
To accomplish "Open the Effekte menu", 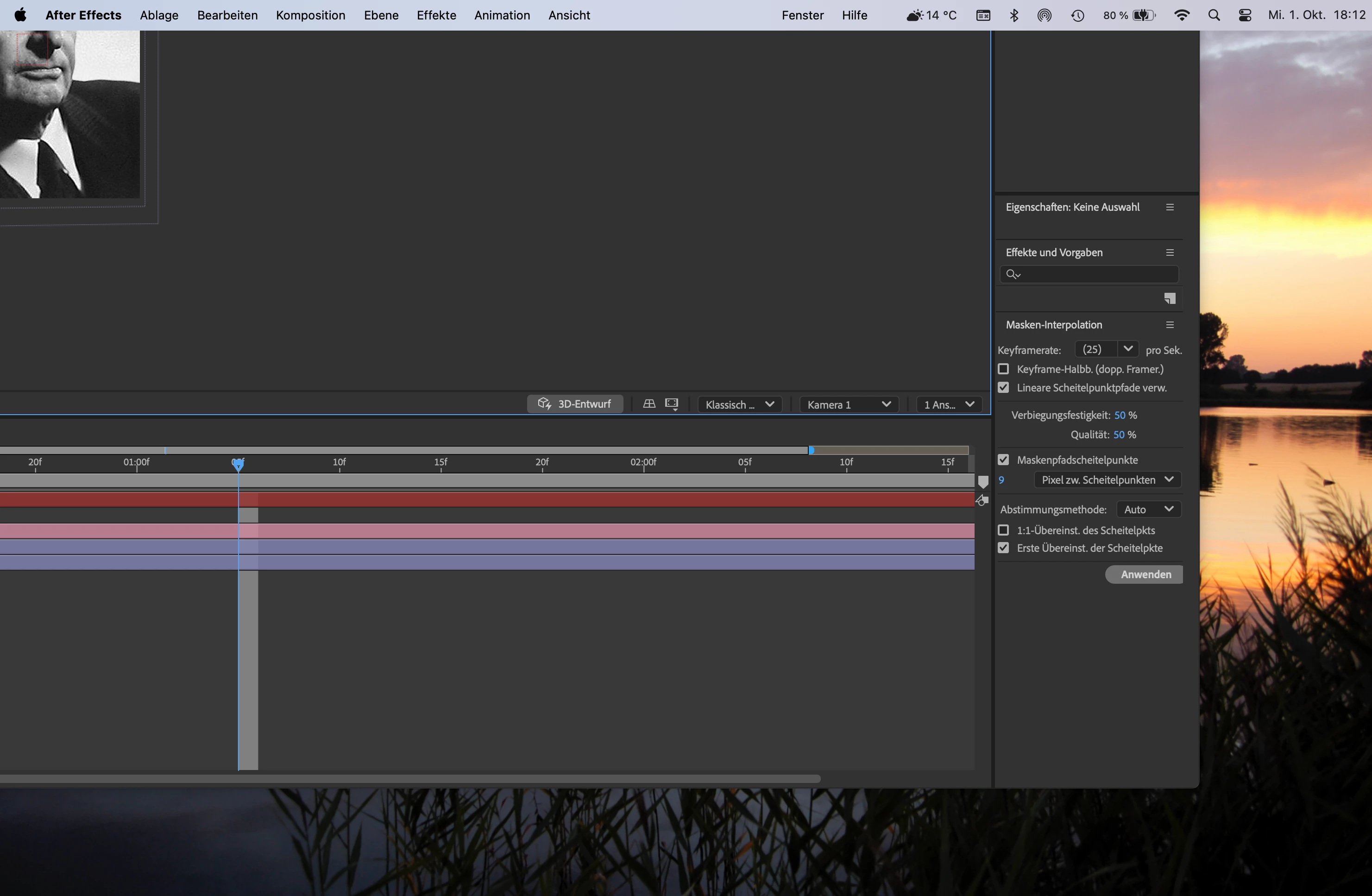I will tap(436, 16).
